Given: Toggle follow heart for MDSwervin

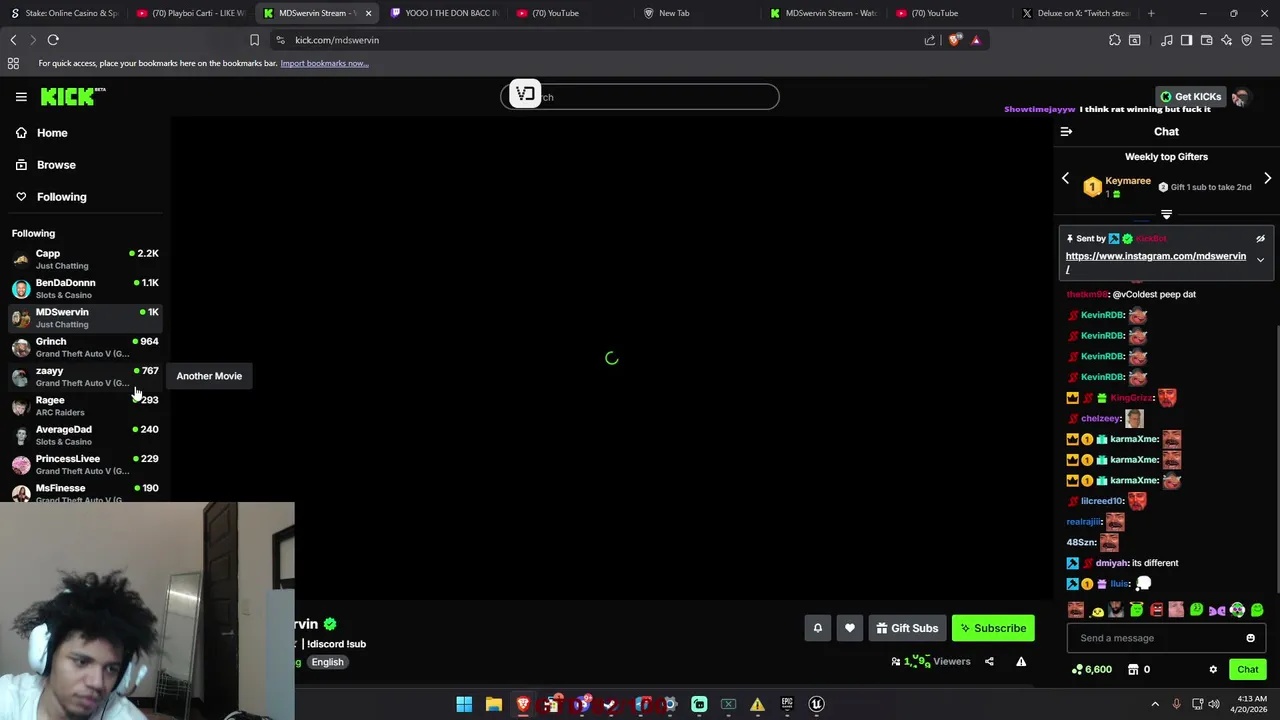Looking at the screenshot, I should click(850, 628).
